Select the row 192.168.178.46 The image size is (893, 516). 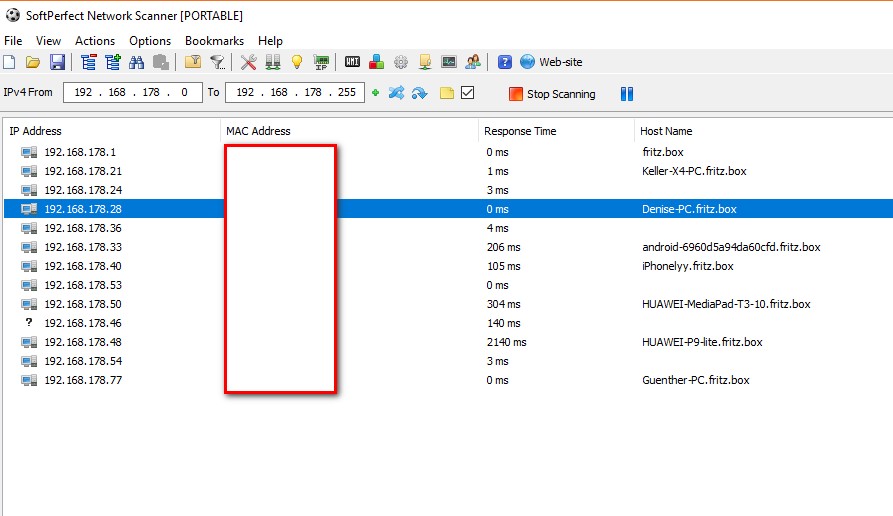click(448, 323)
